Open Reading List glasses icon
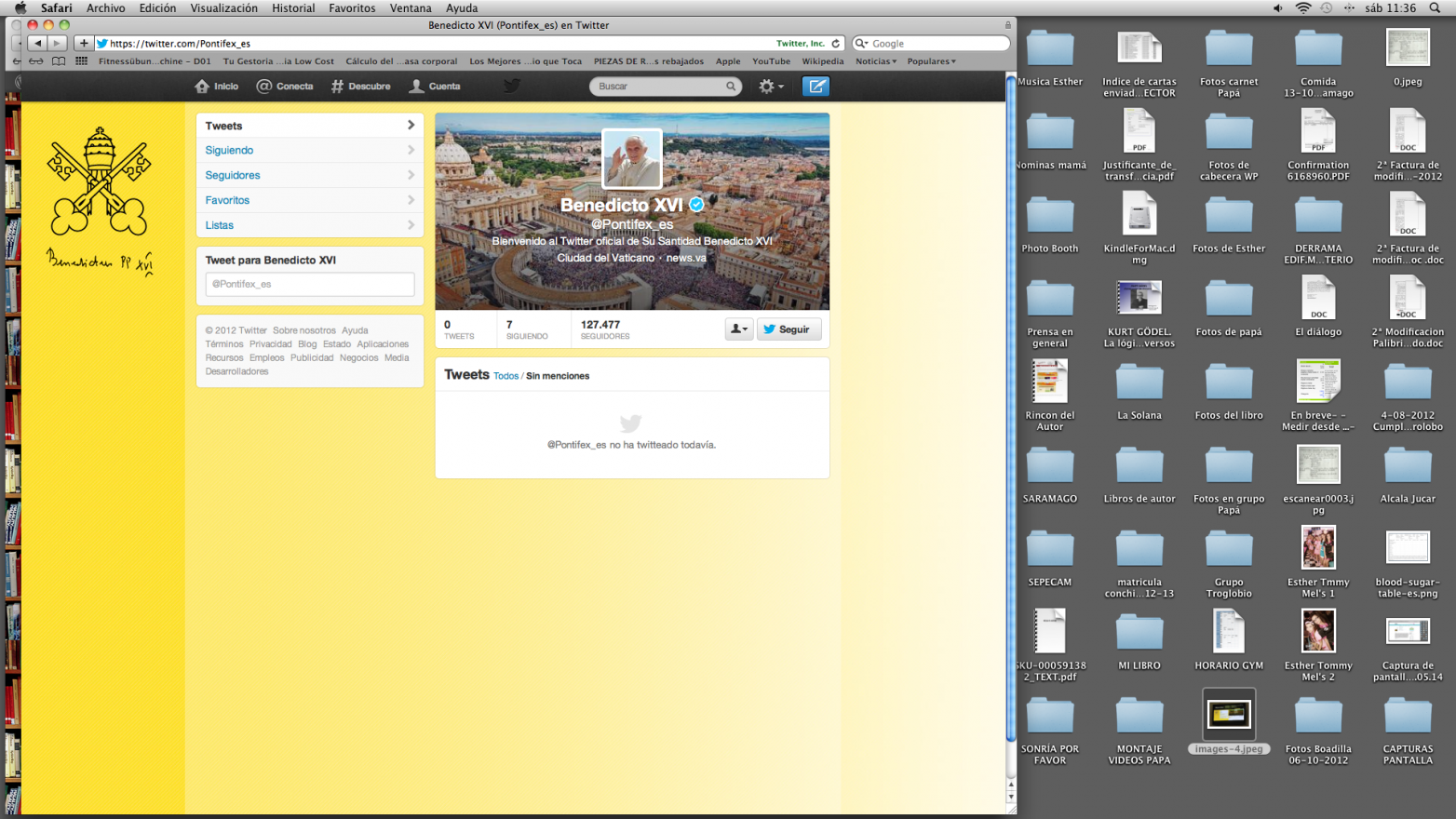Viewport: 1456px width, 819px height. coord(35,61)
